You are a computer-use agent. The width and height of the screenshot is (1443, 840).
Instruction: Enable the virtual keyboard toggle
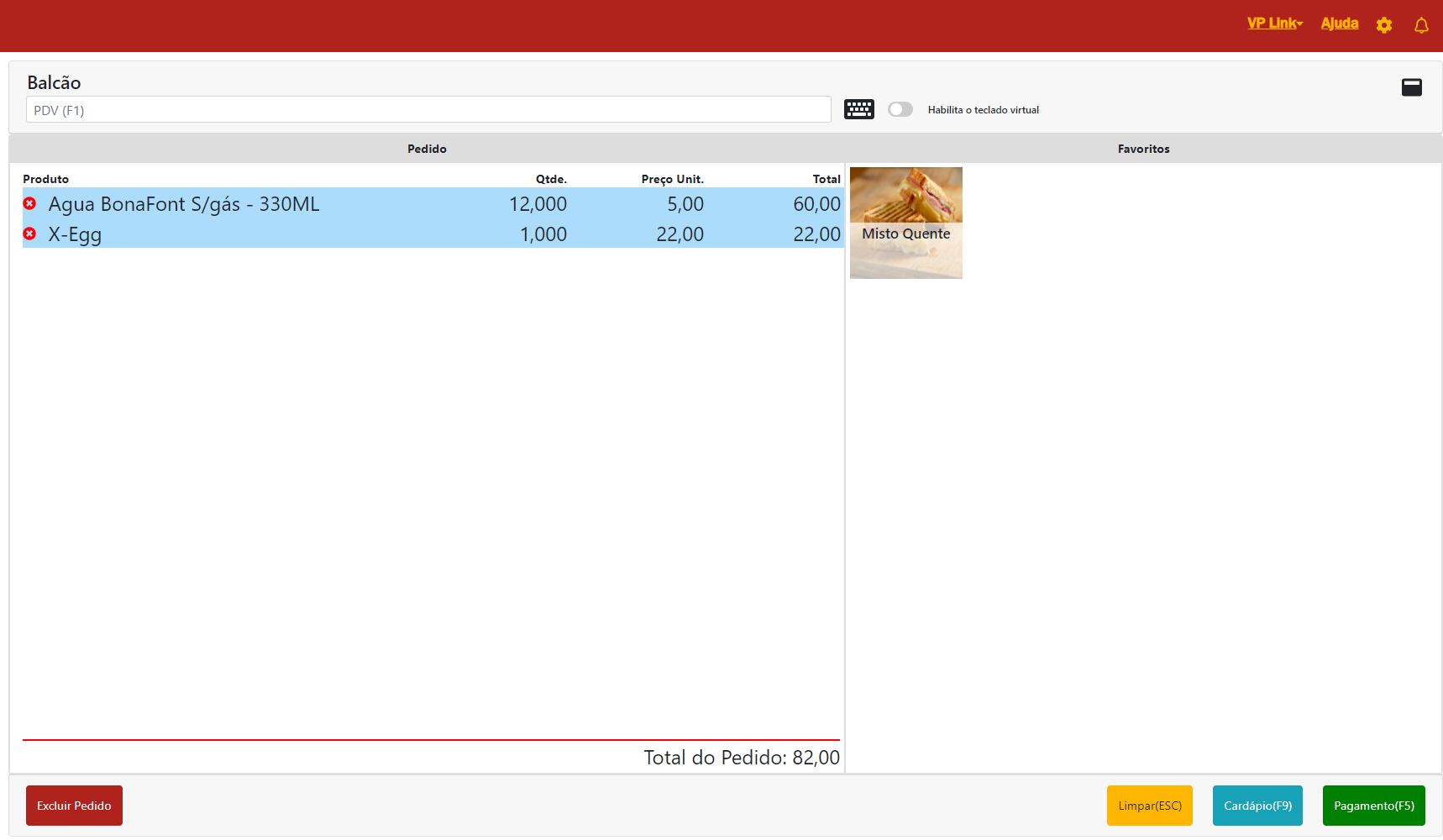[900, 109]
